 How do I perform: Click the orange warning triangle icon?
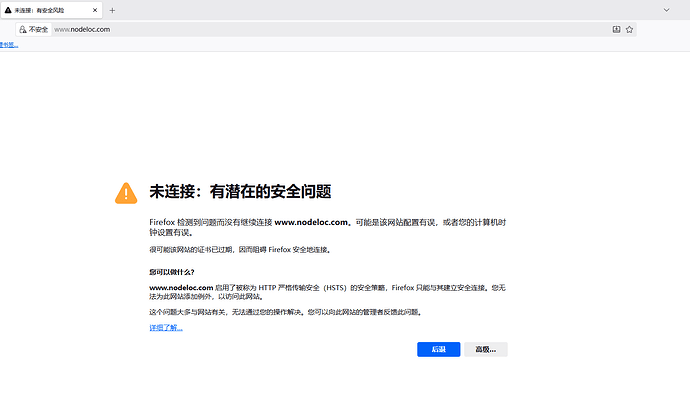click(x=126, y=193)
